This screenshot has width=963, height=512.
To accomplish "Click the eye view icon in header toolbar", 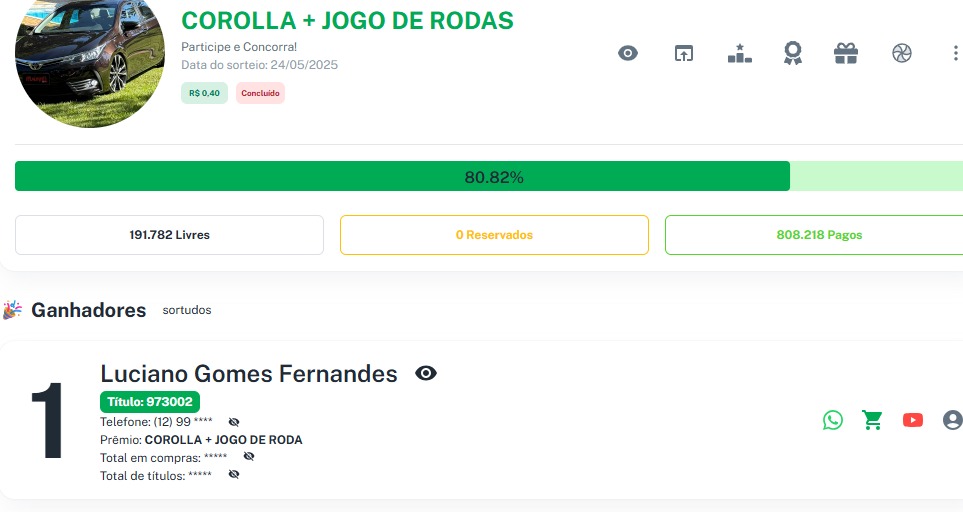I will point(628,54).
